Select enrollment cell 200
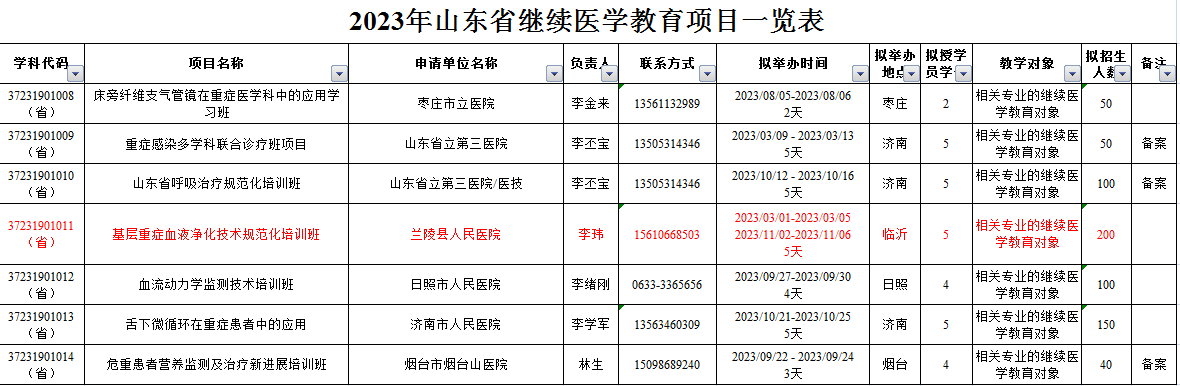The image size is (1180, 386). (1106, 234)
